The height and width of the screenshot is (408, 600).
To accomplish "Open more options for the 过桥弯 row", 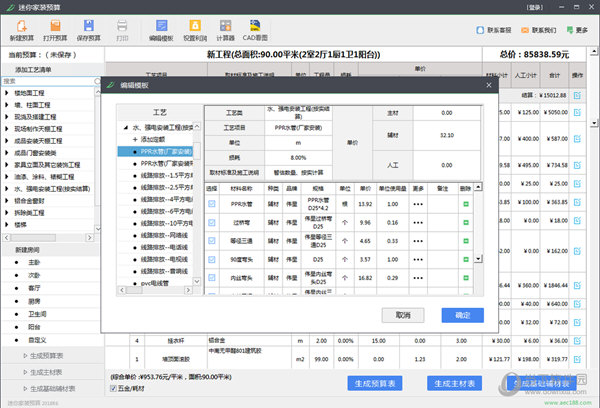I will (x=418, y=222).
